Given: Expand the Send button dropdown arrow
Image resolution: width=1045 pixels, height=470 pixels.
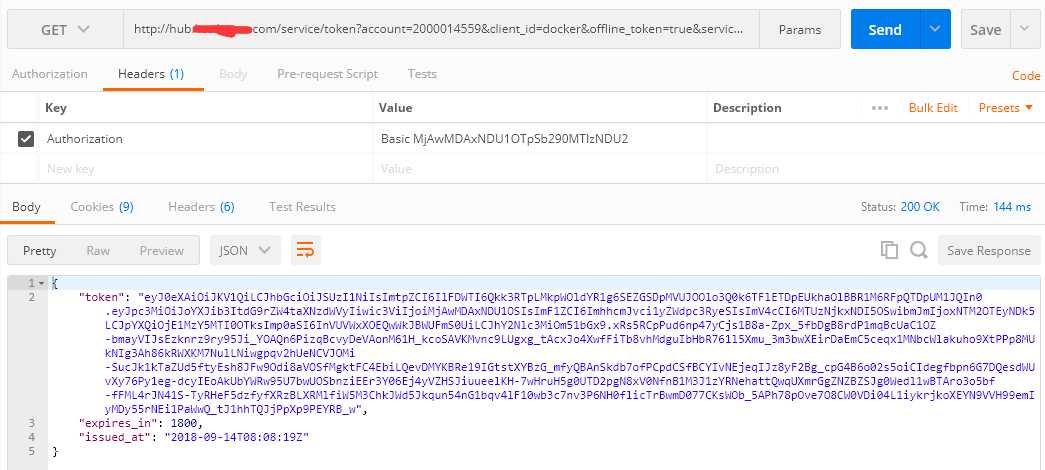Looking at the screenshot, I should 935,30.
